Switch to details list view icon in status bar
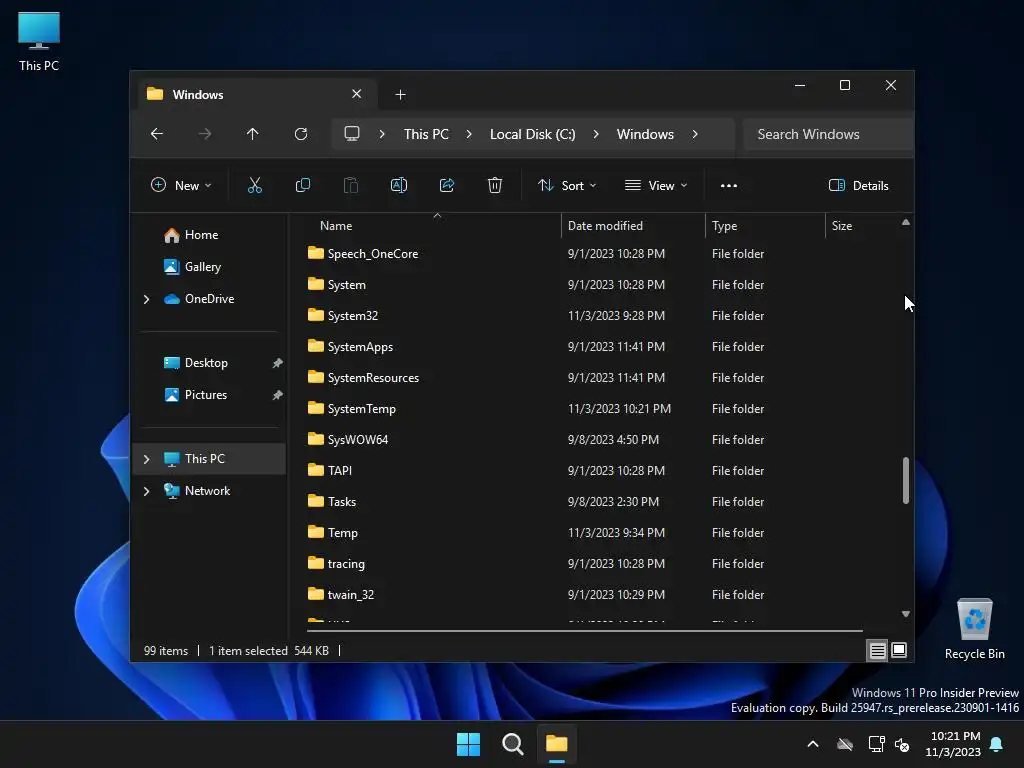The height and width of the screenshot is (768, 1024). (877, 650)
